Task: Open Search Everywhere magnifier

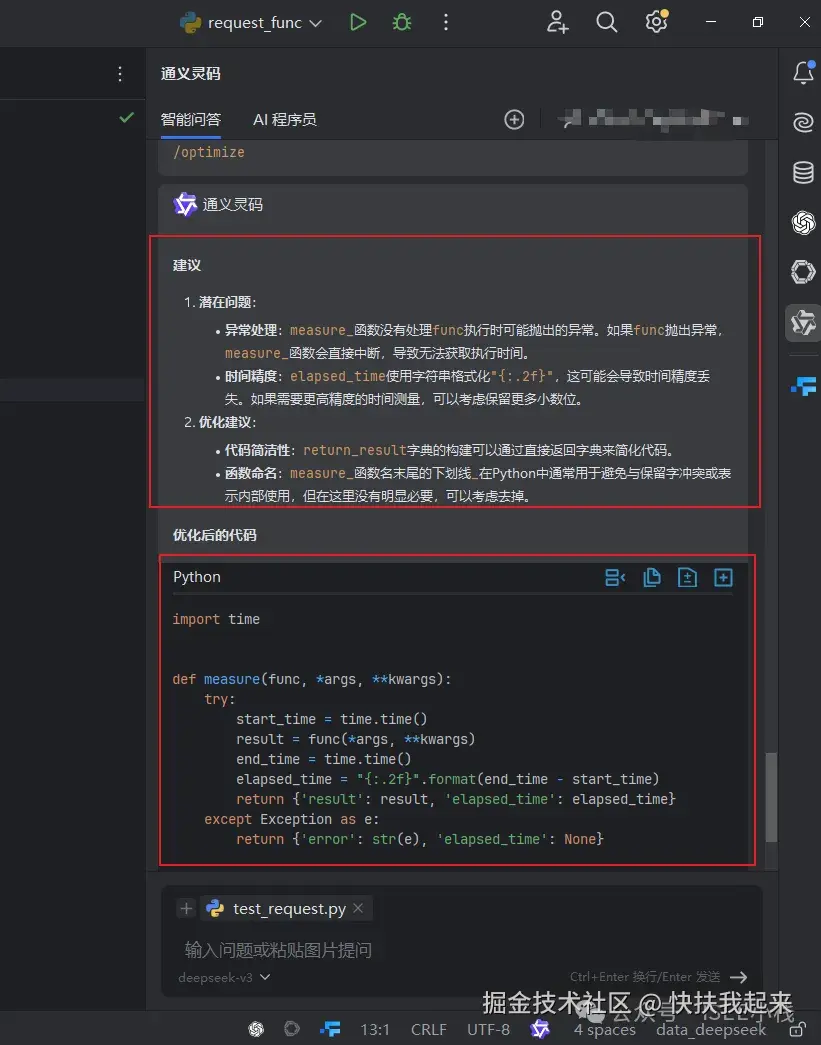Action: pyautogui.click(x=606, y=23)
